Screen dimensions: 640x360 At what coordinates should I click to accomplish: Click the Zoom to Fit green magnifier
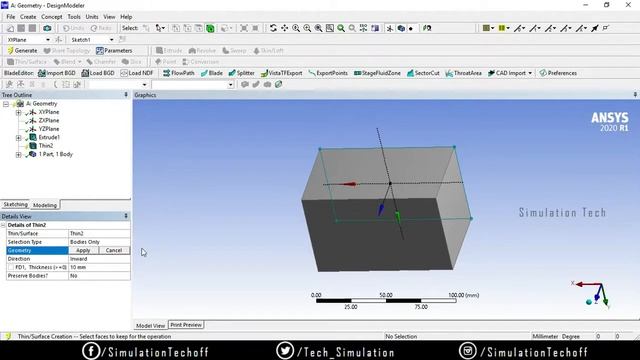(x=341, y=28)
